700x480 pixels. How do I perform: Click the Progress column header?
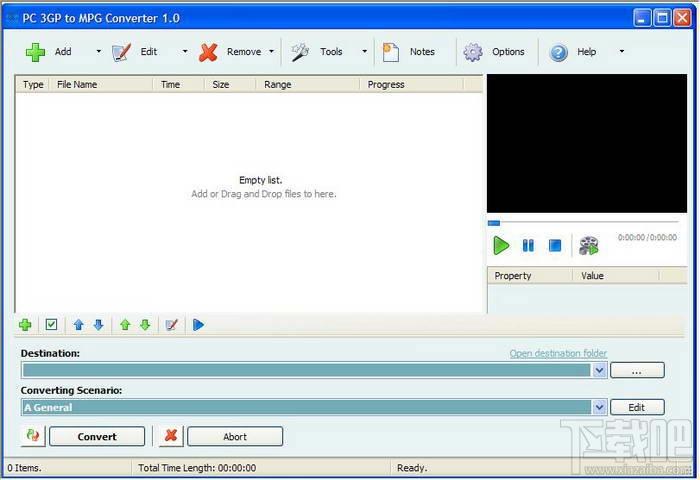pos(412,84)
